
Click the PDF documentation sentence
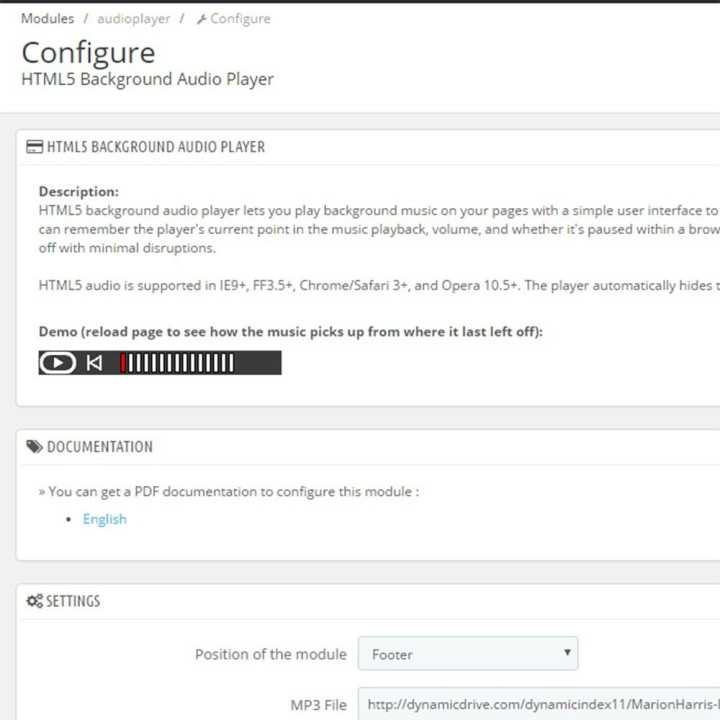point(229,491)
